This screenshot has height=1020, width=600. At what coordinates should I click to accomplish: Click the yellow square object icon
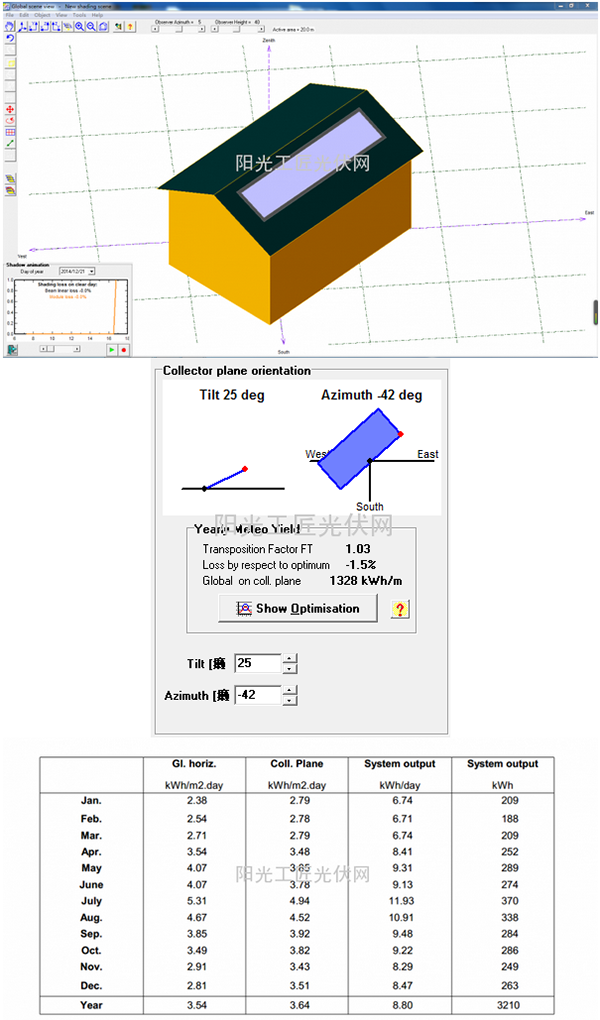10,64
